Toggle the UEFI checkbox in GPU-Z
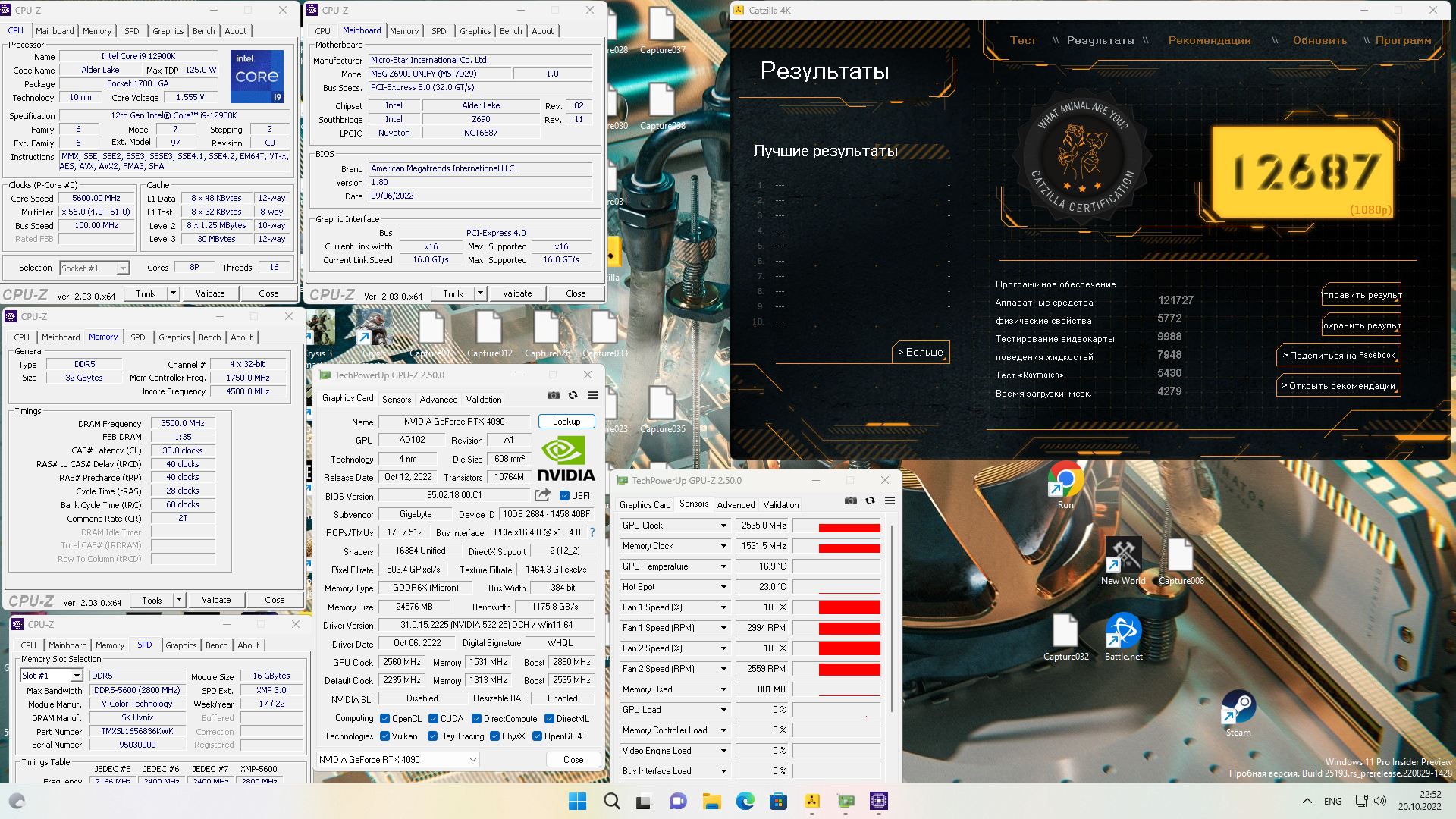1456x819 pixels. point(564,496)
